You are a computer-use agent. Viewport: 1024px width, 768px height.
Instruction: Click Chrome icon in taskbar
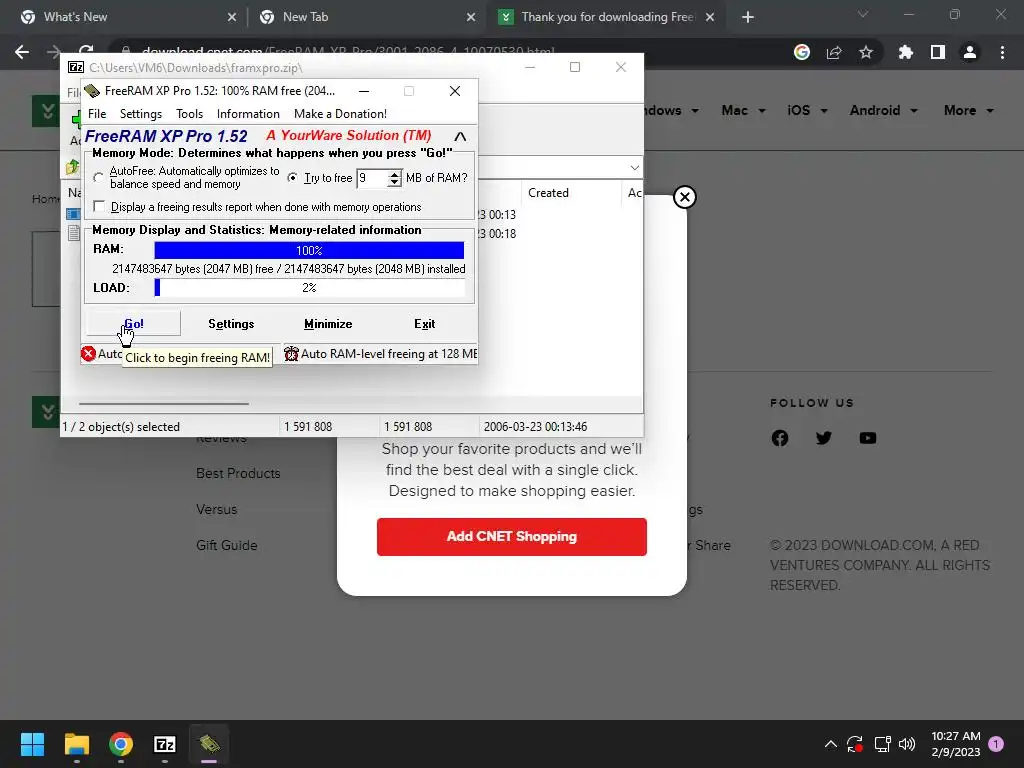[121, 744]
